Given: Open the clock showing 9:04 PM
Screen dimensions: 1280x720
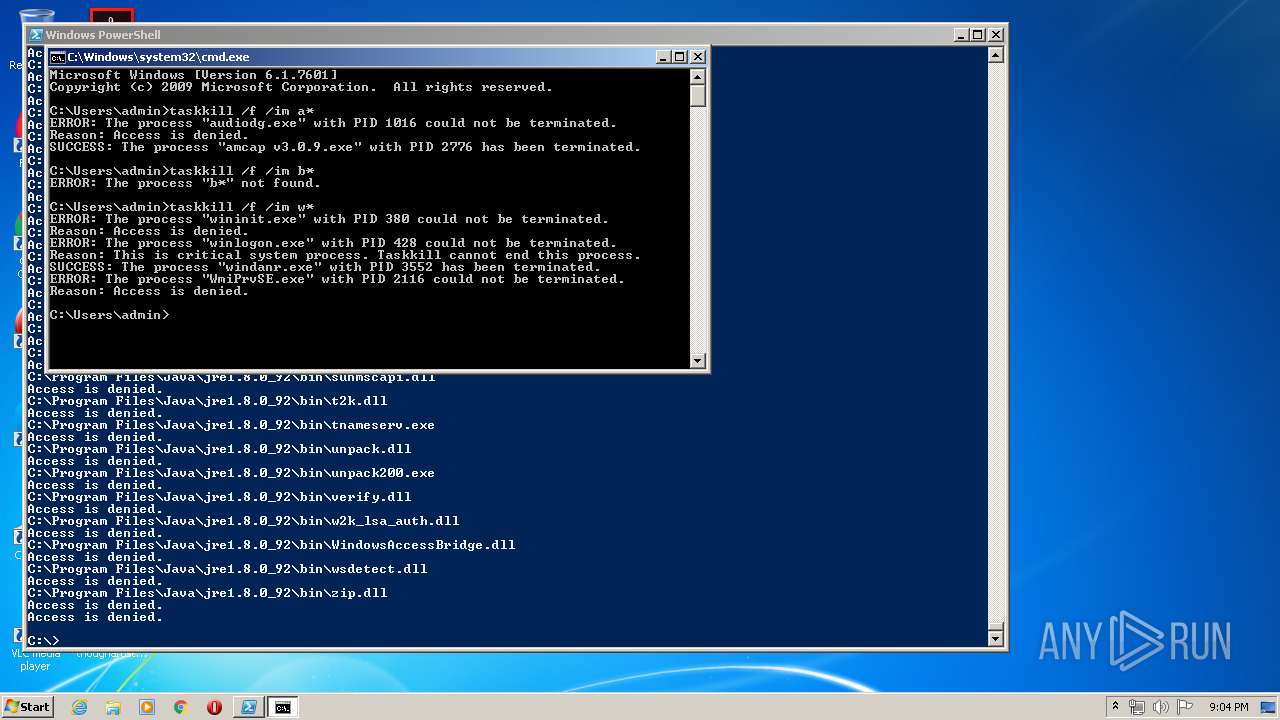Looking at the screenshot, I should tap(1228, 707).
